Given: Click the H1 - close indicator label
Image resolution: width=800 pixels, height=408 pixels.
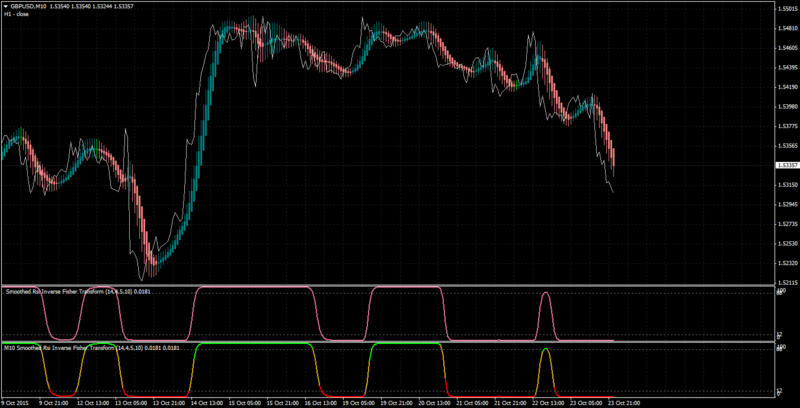Looking at the screenshot, I should (16, 15).
